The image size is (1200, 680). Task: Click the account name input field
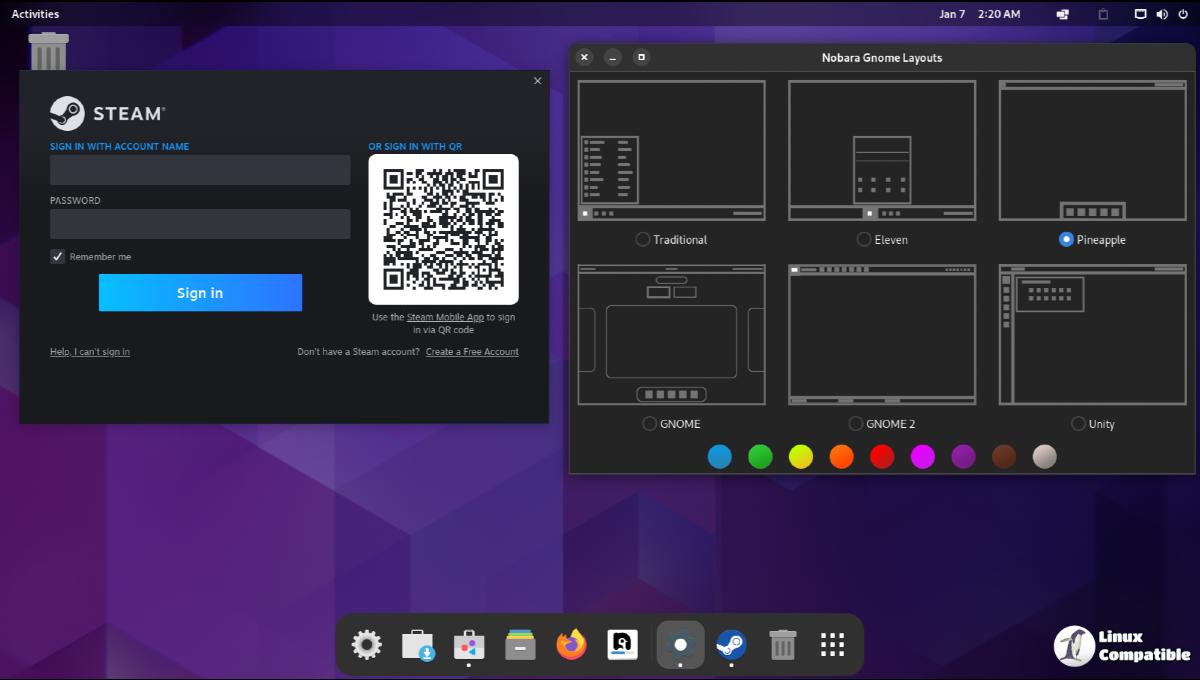click(200, 170)
